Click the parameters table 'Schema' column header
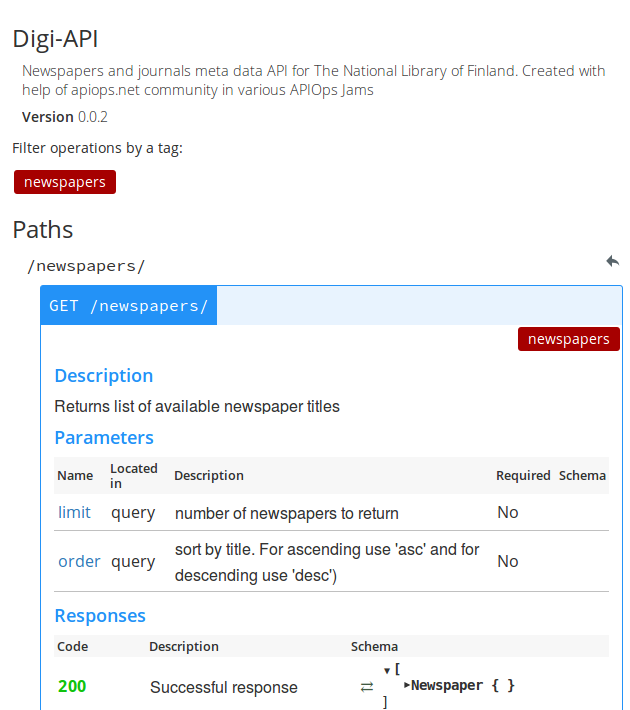630x710 pixels. pyautogui.click(x=582, y=475)
